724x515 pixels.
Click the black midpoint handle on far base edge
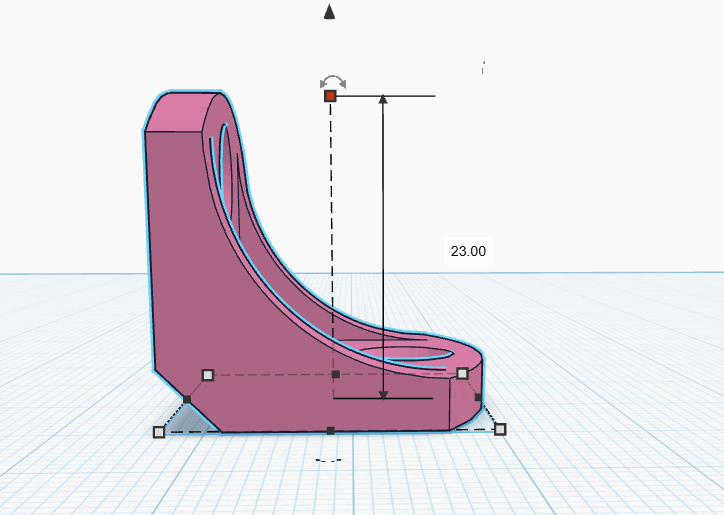pos(336,374)
